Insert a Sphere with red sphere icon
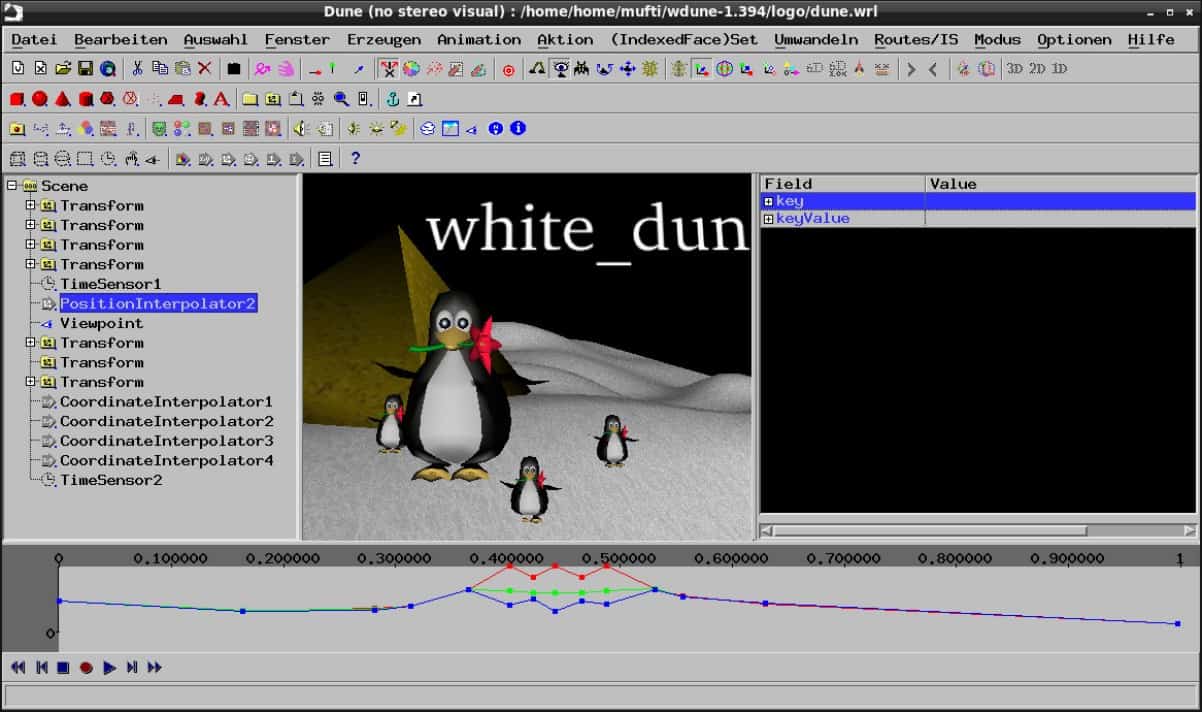1202x712 pixels. click(40, 99)
